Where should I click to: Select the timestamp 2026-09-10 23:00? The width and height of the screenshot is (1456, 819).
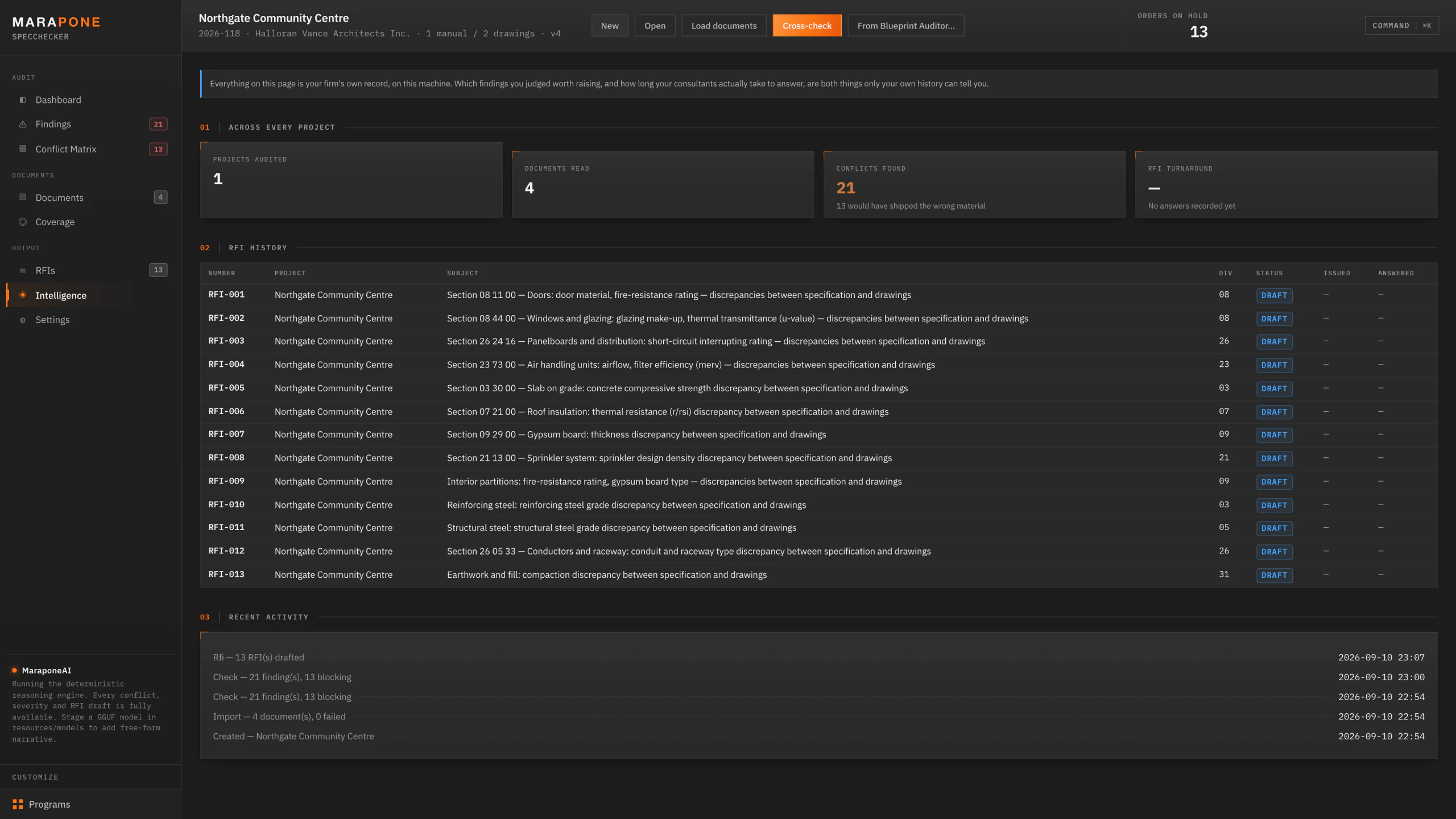1381,677
